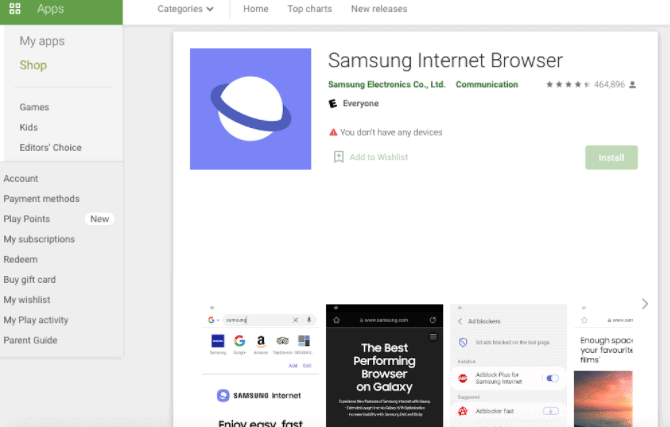Screen dimensions: 670x427
Task: Open Games section
Action: [x=34, y=107]
